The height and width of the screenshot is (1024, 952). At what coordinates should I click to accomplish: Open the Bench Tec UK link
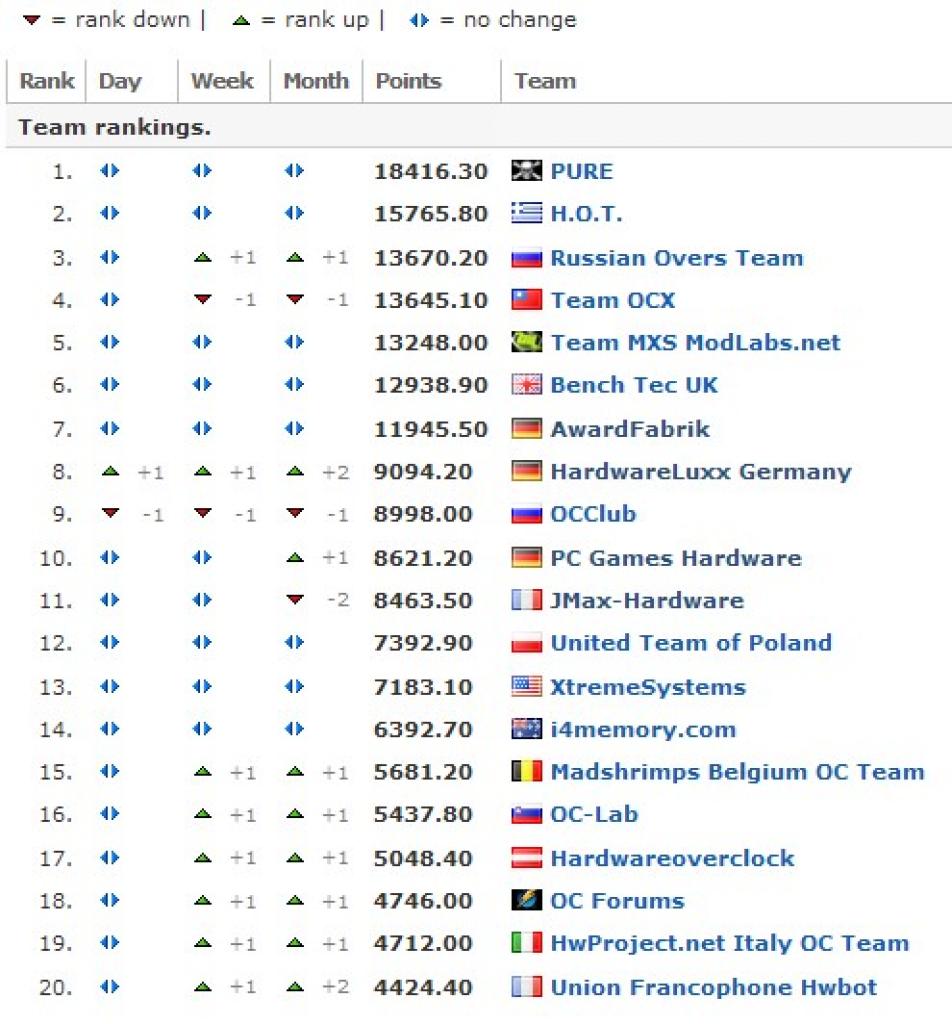pos(634,385)
